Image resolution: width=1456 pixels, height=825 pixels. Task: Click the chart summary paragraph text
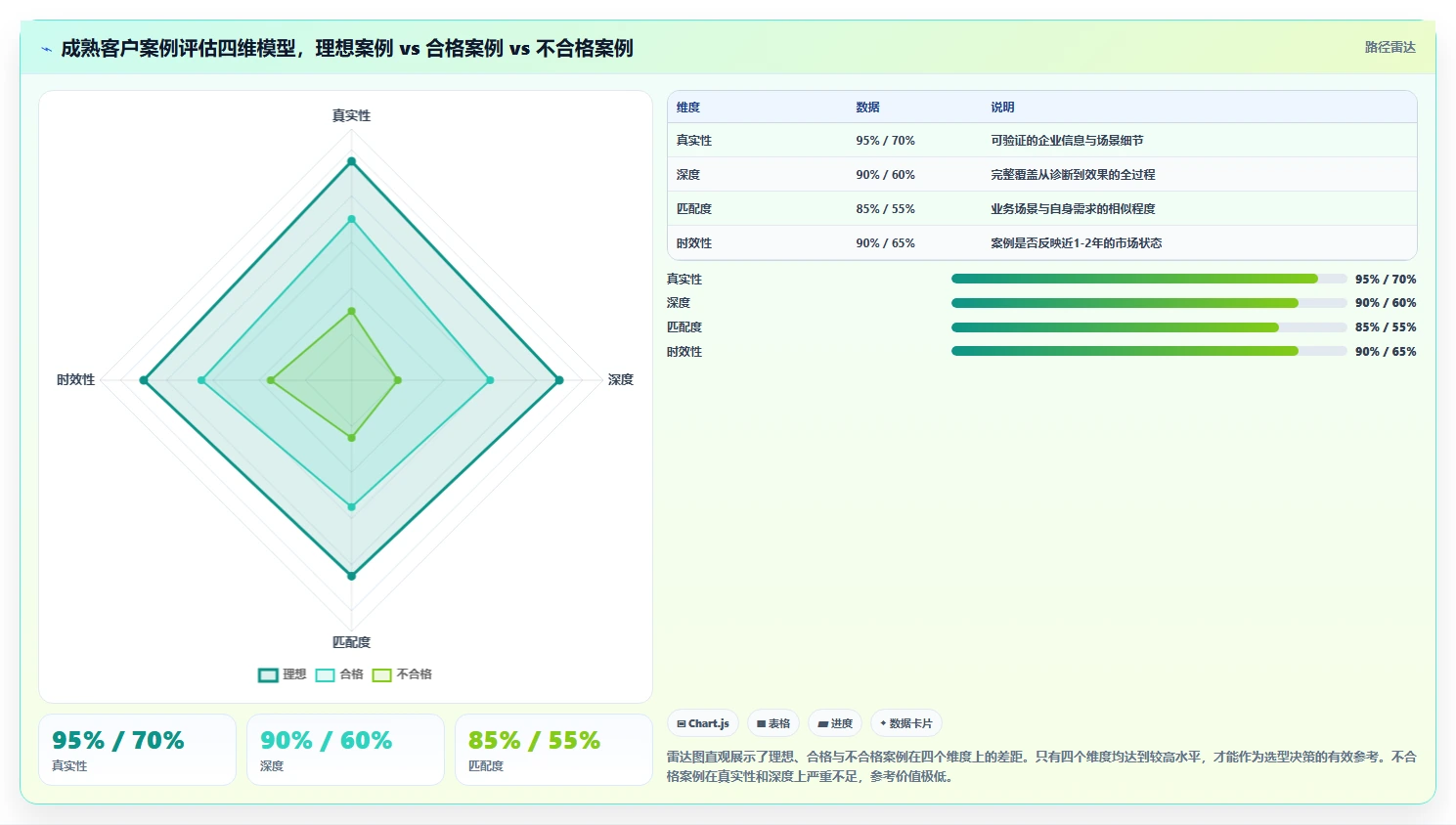point(1041,766)
